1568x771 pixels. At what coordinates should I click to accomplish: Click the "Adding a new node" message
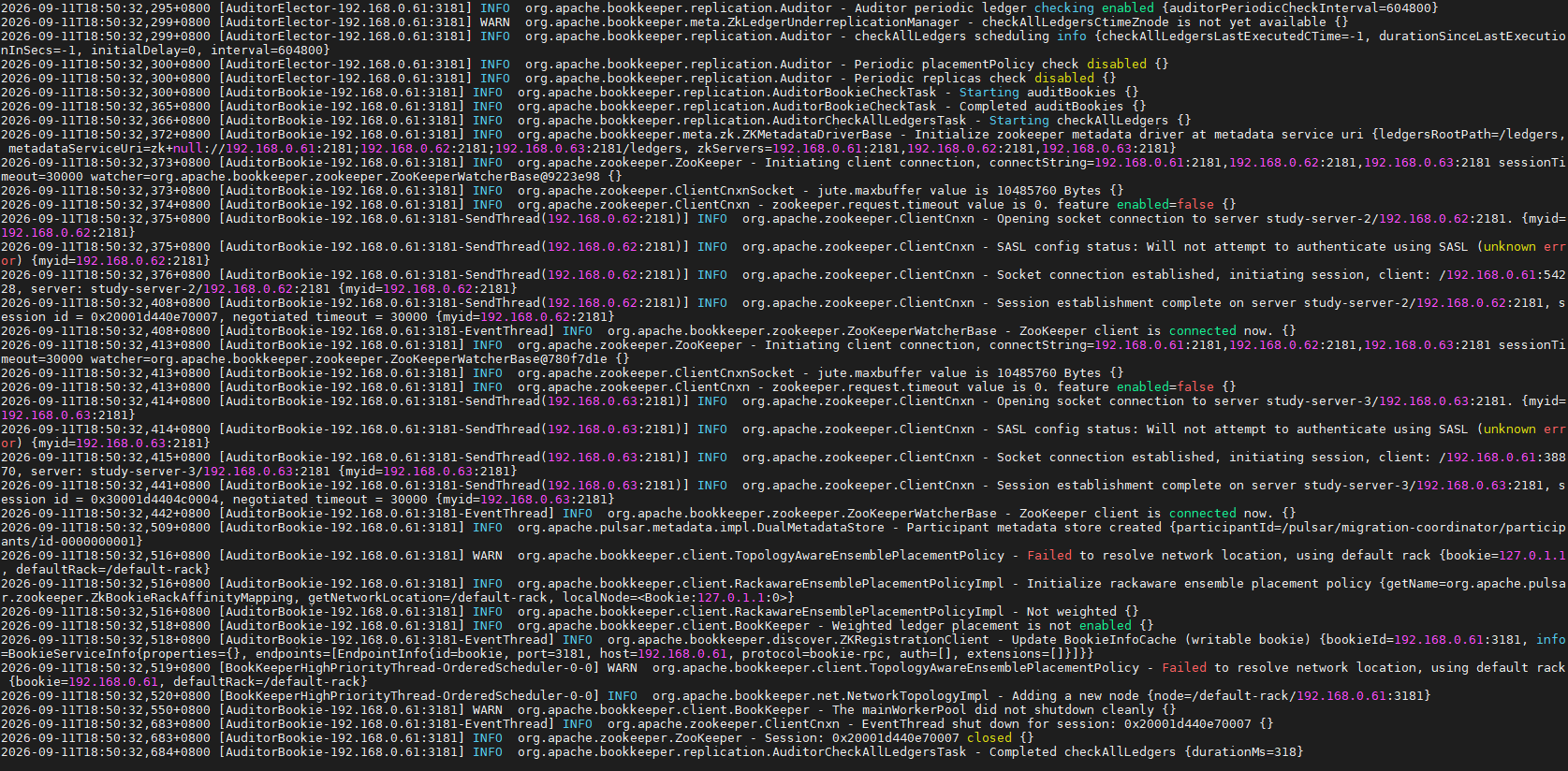point(1076,696)
